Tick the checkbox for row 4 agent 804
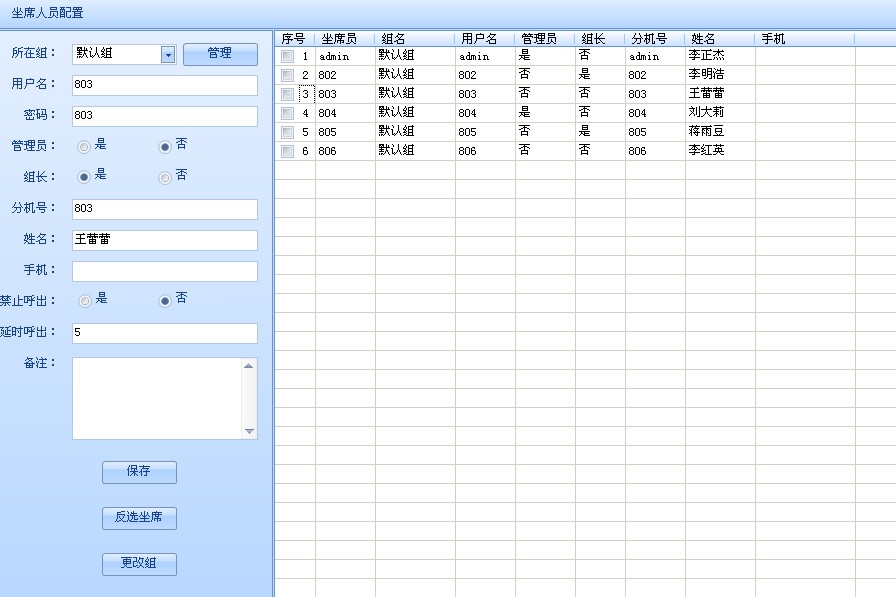This screenshot has width=896, height=597. pyautogui.click(x=287, y=113)
